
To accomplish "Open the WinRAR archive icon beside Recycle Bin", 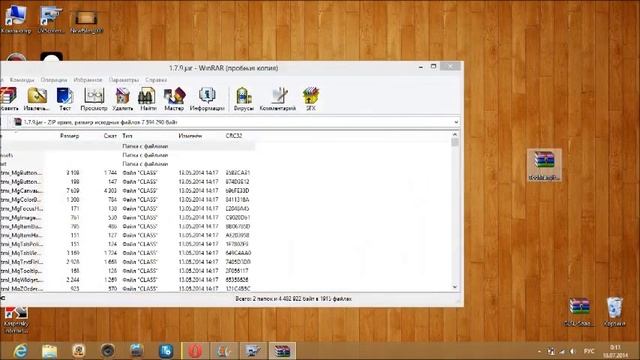I will [580, 312].
